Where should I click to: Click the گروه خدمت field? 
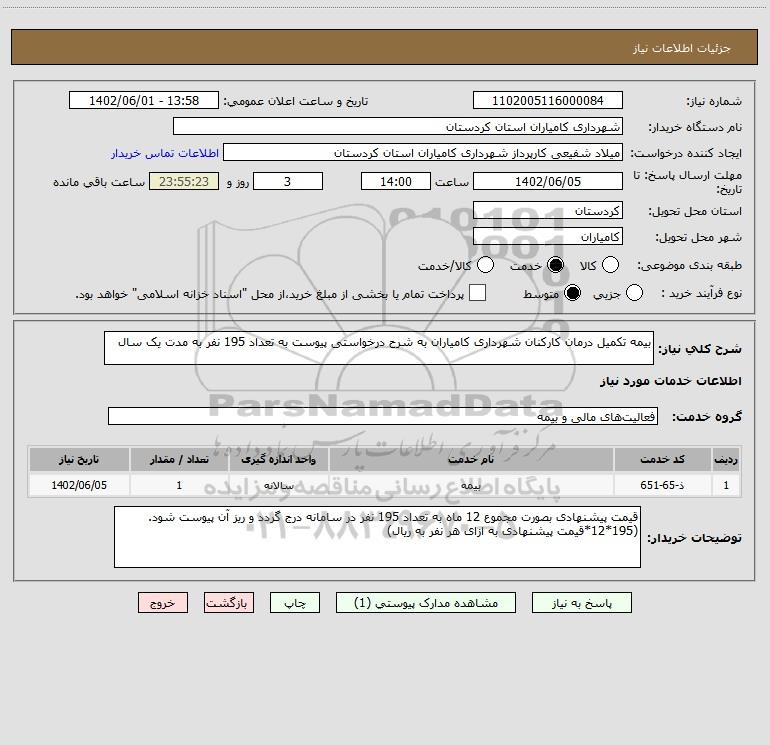coord(383,416)
